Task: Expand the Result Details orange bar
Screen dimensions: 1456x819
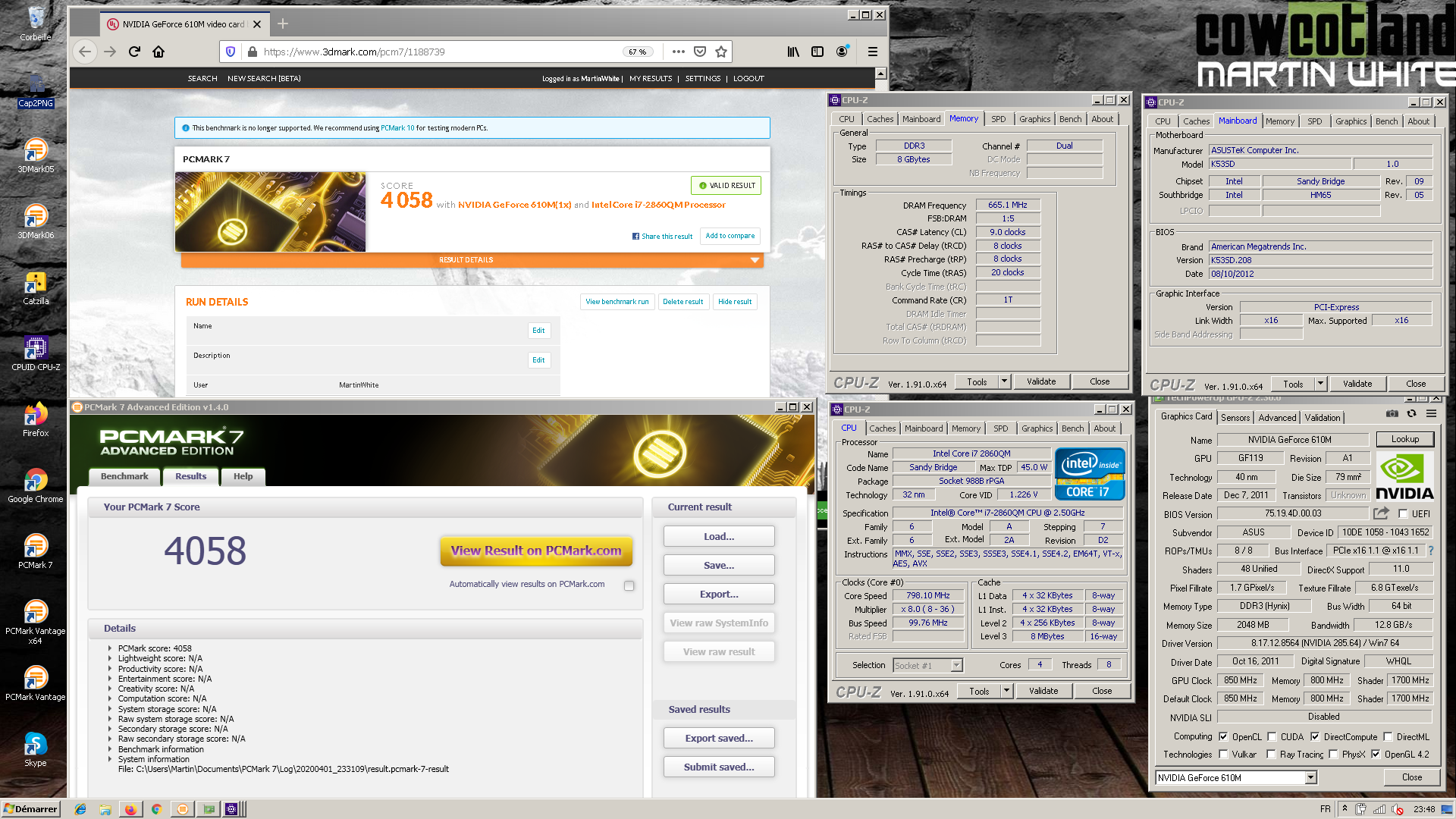Action: tap(472, 260)
